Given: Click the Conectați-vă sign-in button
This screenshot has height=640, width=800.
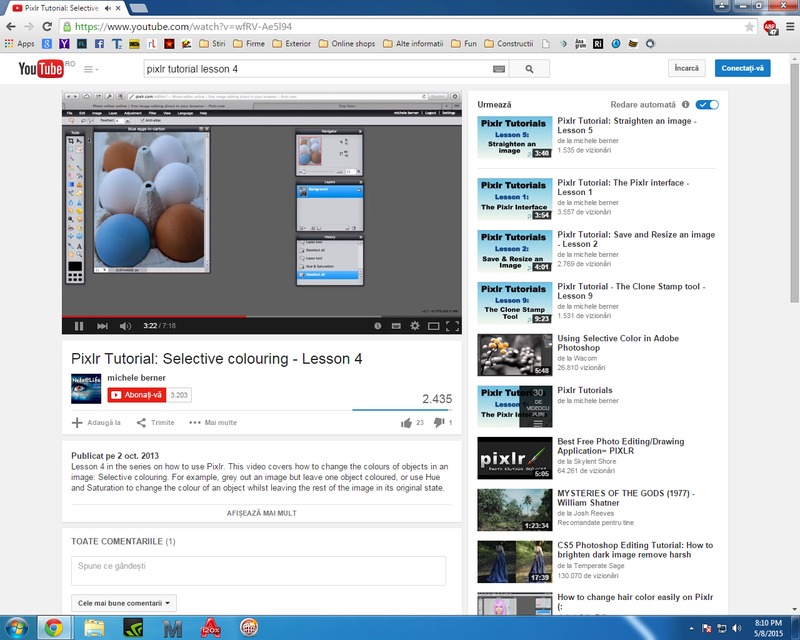Looking at the screenshot, I should coord(742,68).
